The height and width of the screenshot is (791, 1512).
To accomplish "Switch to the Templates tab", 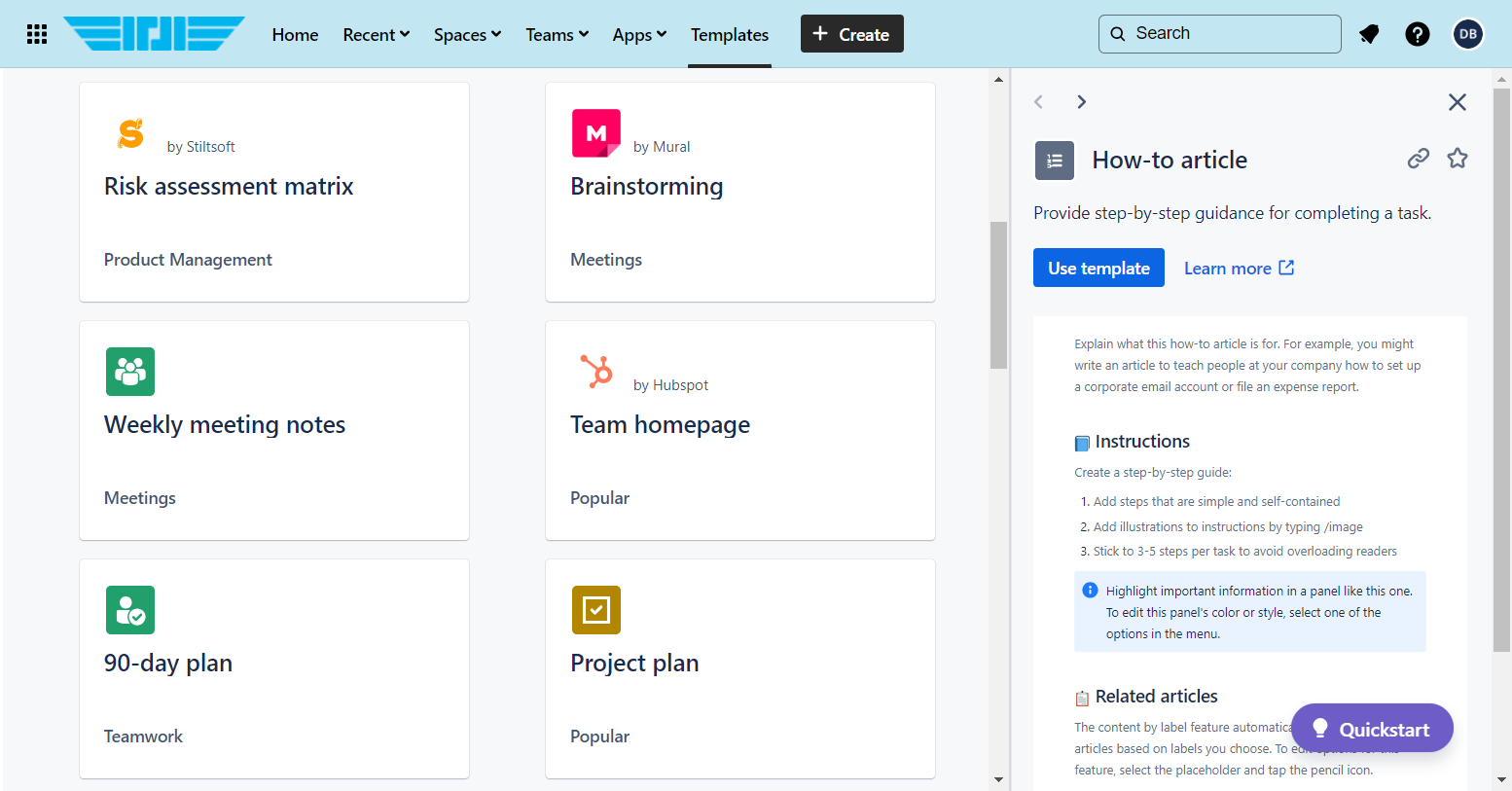I will 729,34.
